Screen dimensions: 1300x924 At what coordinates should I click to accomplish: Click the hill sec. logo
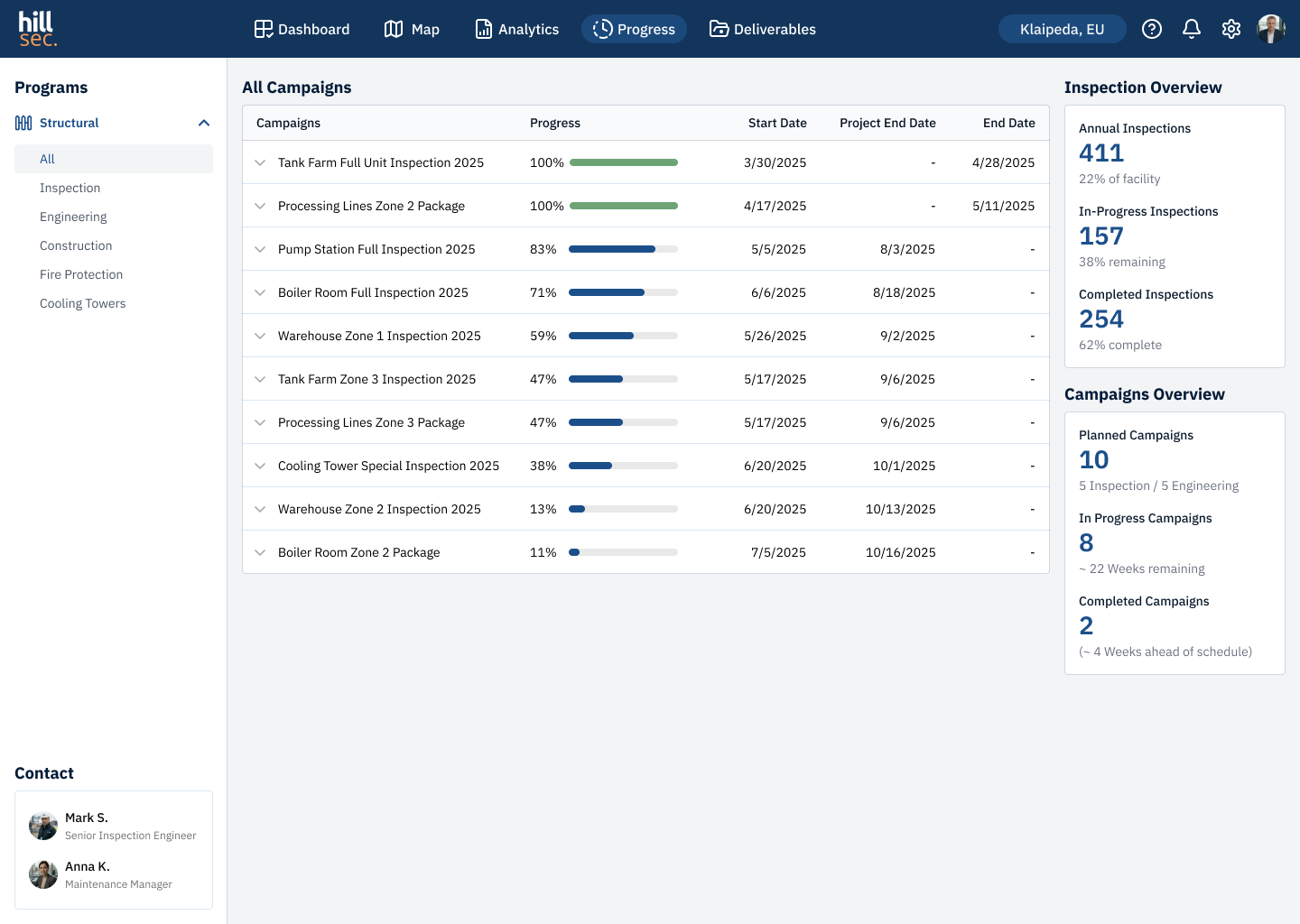[38, 29]
